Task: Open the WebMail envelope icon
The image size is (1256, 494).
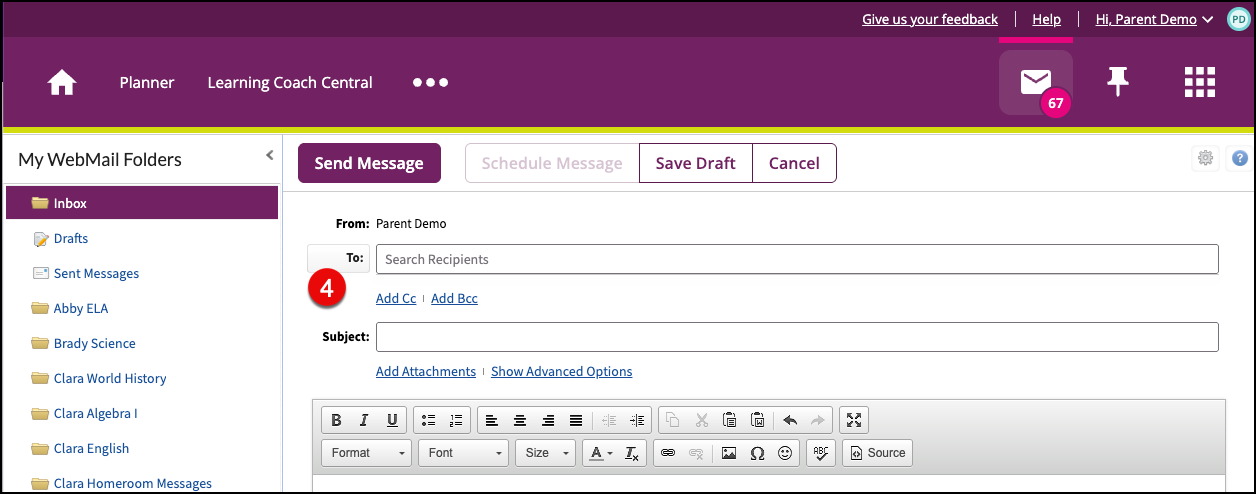Action: (1035, 82)
